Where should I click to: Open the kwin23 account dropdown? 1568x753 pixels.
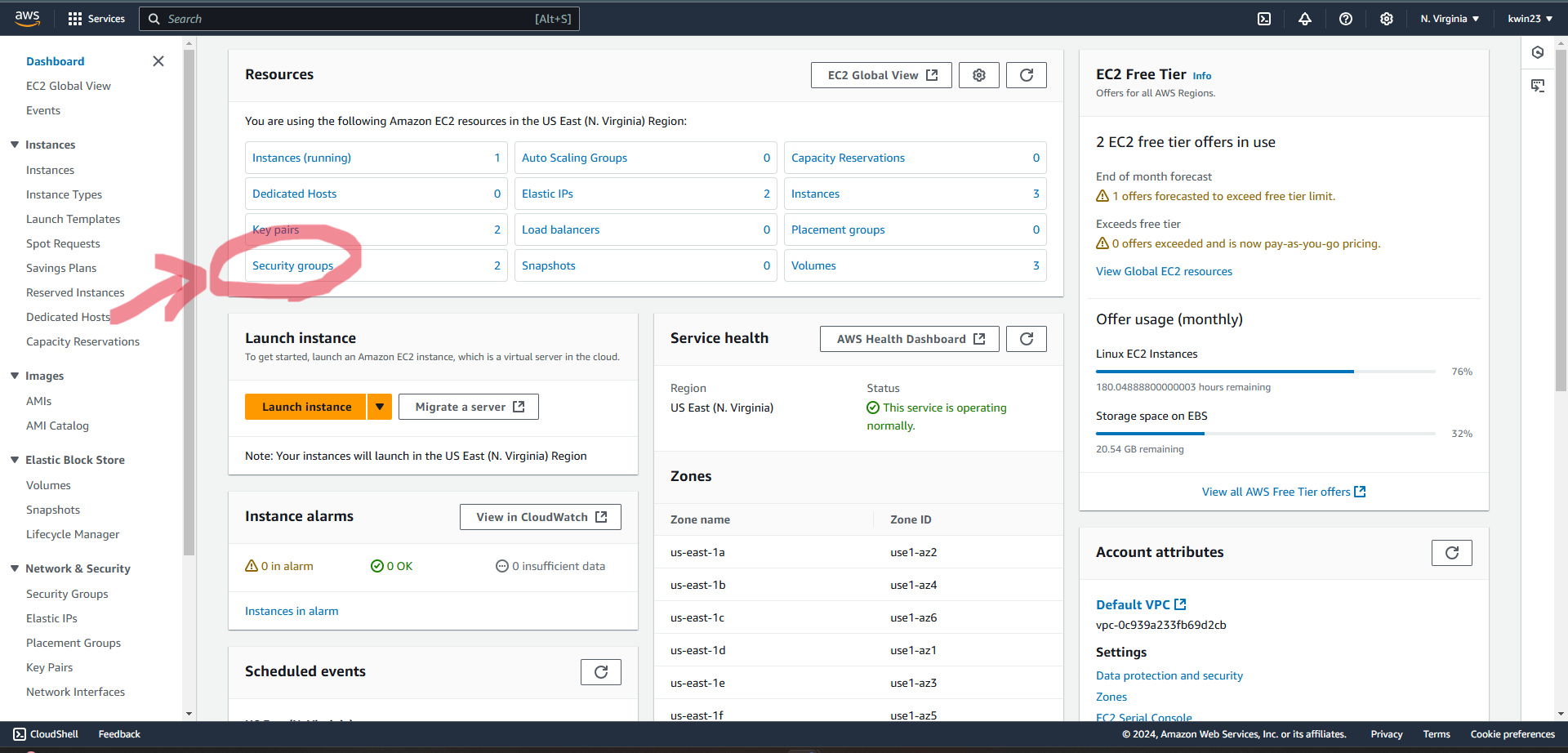[1530, 19]
